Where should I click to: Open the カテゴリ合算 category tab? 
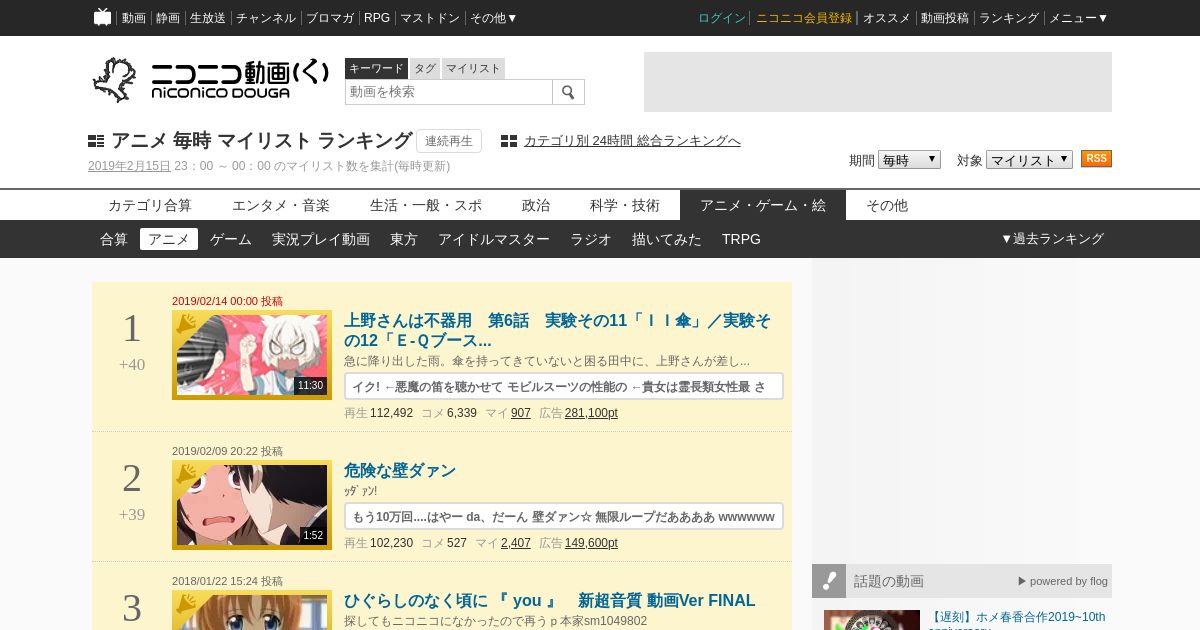[150, 205]
